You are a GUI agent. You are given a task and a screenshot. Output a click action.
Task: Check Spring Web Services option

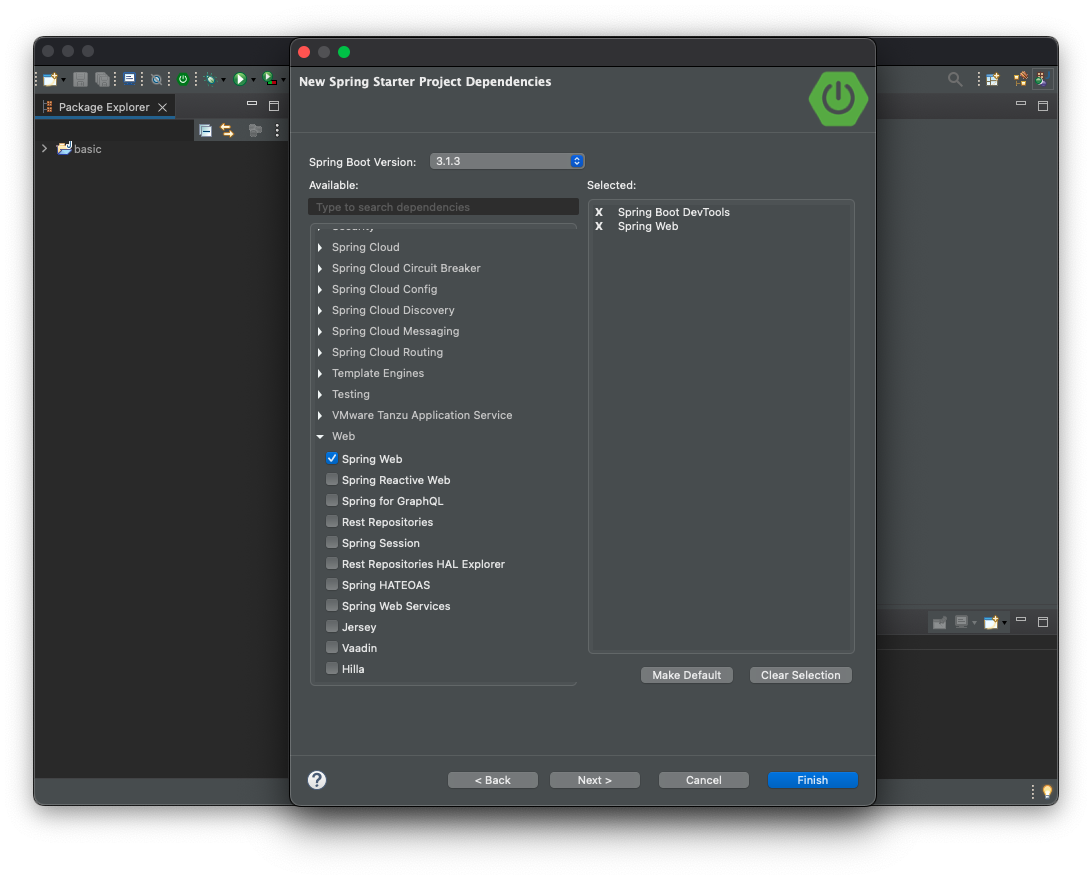click(332, 605)
